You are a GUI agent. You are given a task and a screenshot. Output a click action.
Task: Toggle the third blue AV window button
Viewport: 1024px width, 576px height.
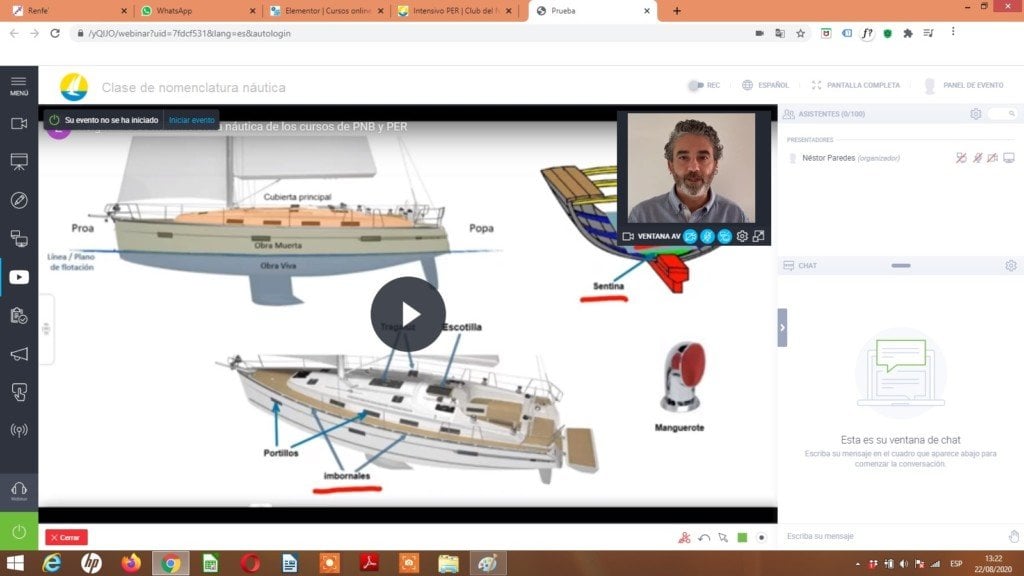pos(724,236)
